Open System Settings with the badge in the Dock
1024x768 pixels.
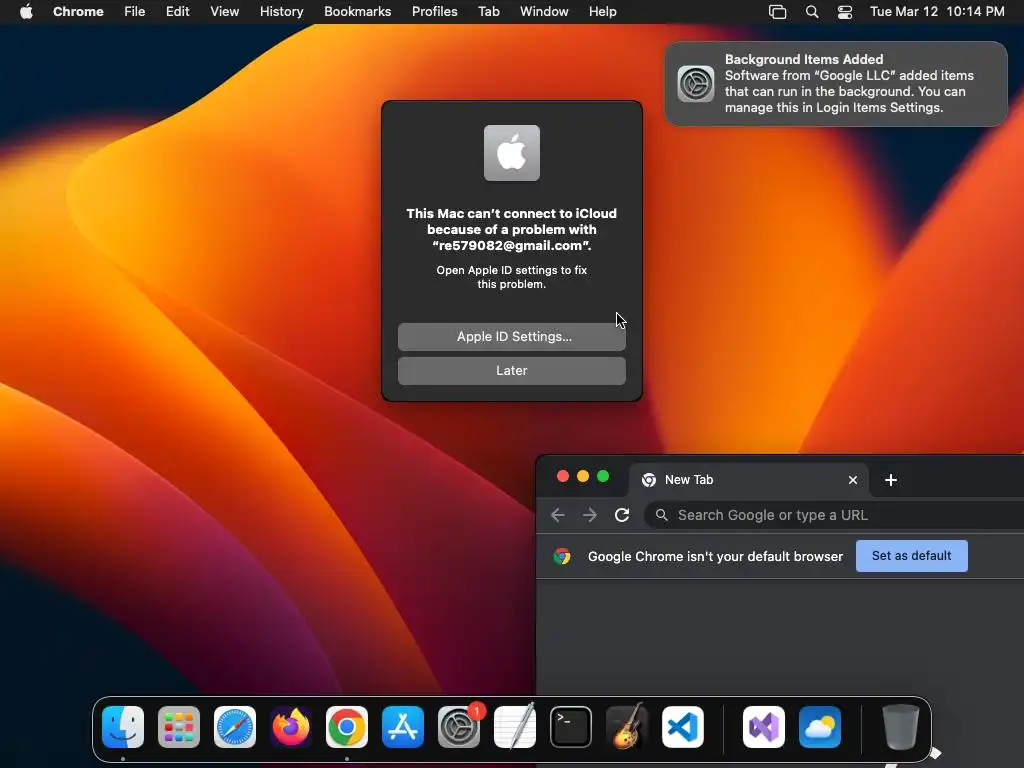pos(459,727)
